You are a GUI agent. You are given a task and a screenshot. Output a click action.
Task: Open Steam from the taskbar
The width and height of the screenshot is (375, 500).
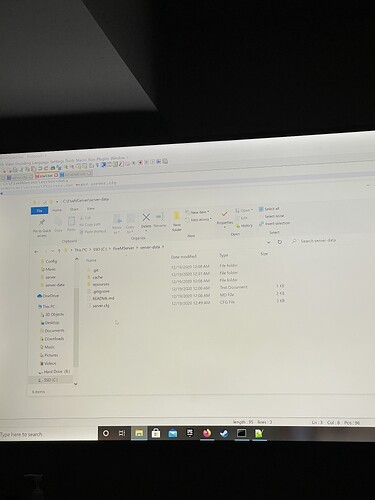click(x=224, y=433)
